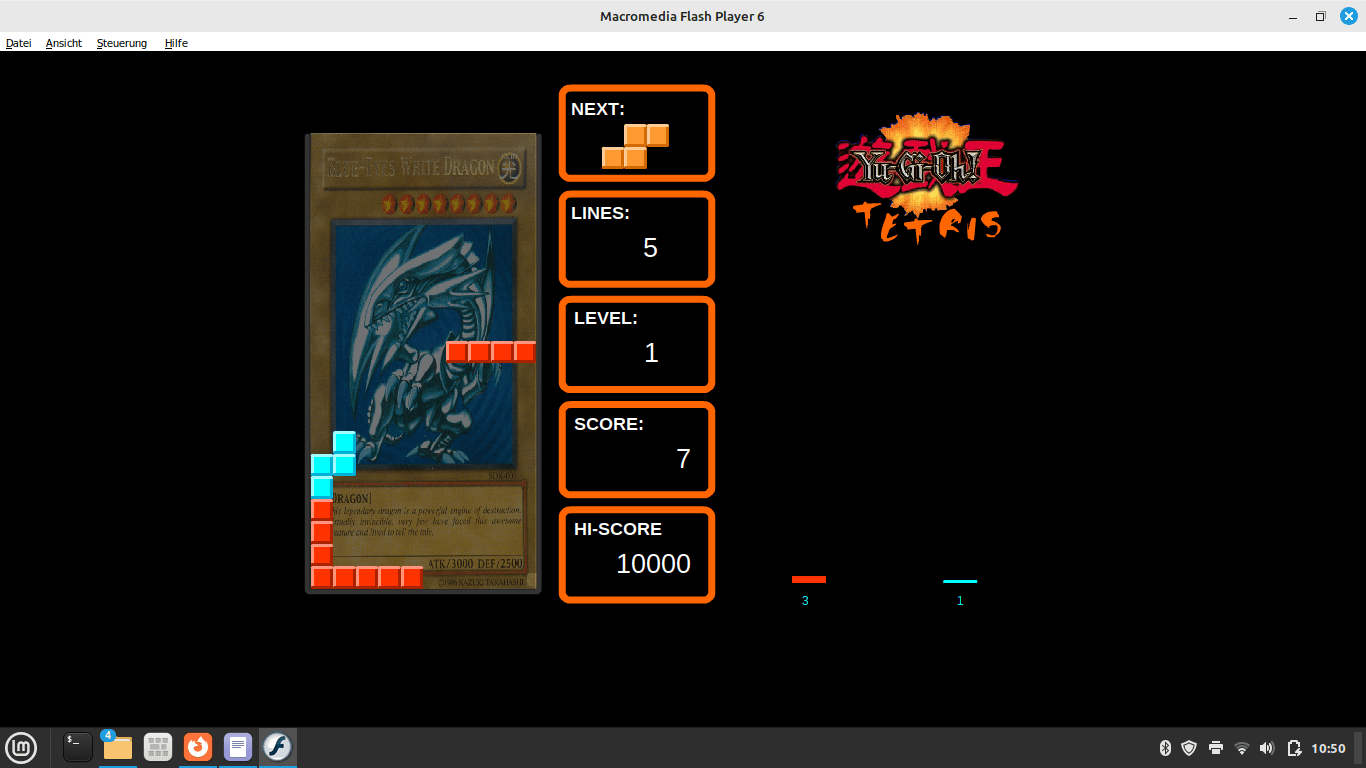Click the cyan bar above number 1
The width and height of the screenshot is (1366, 768).
point(960,581)
